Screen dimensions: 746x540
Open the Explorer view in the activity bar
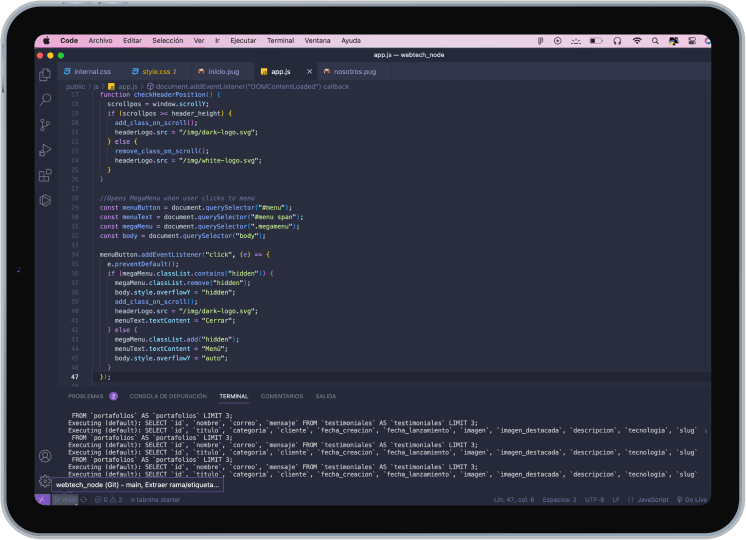click(x=45, y=75)
